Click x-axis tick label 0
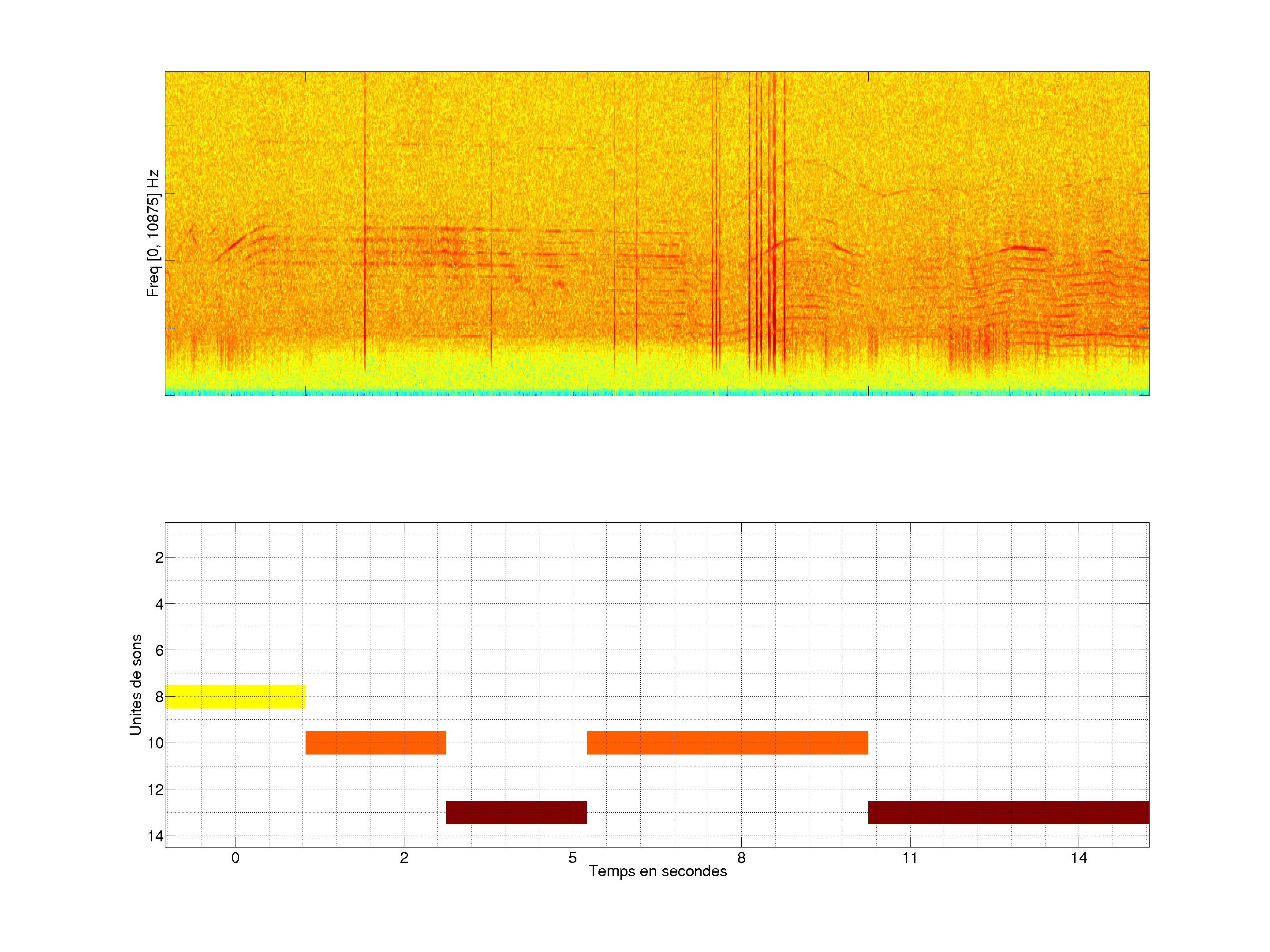This screenshot has height=952, width=1270. pyautogui.click(x=235, y=858)
